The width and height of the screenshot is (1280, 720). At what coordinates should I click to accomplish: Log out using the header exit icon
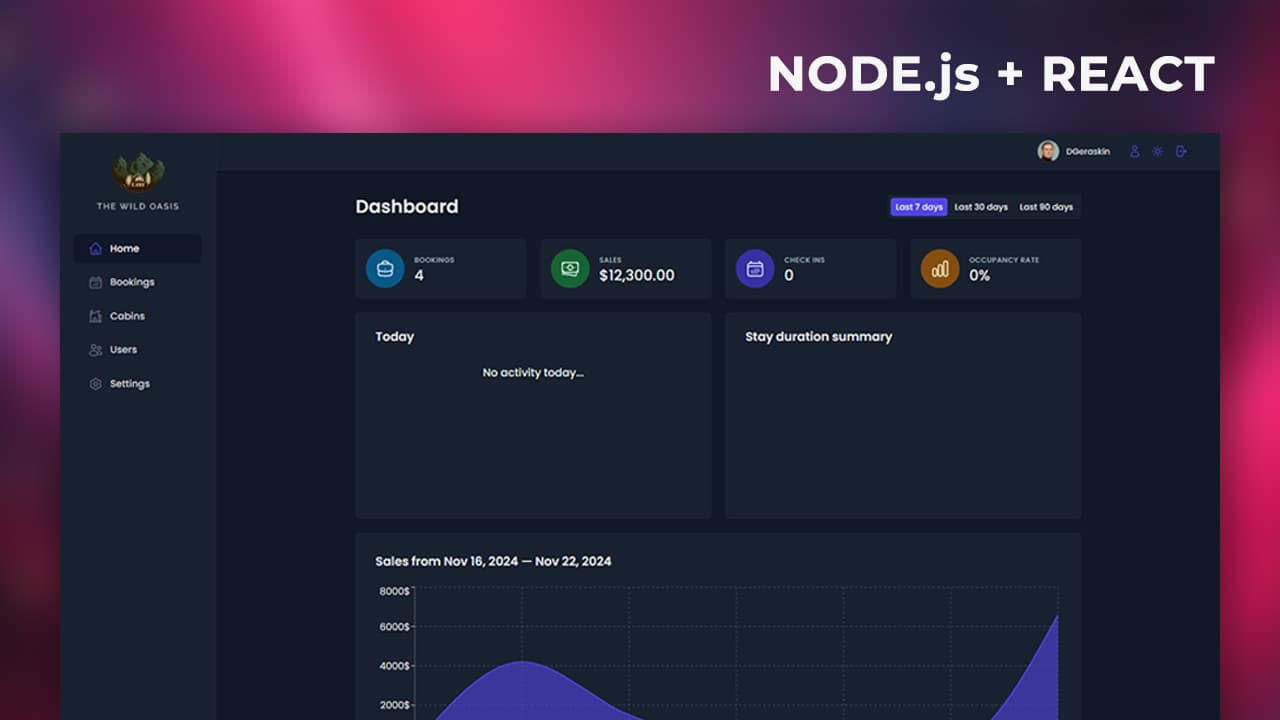point(1181,152)
